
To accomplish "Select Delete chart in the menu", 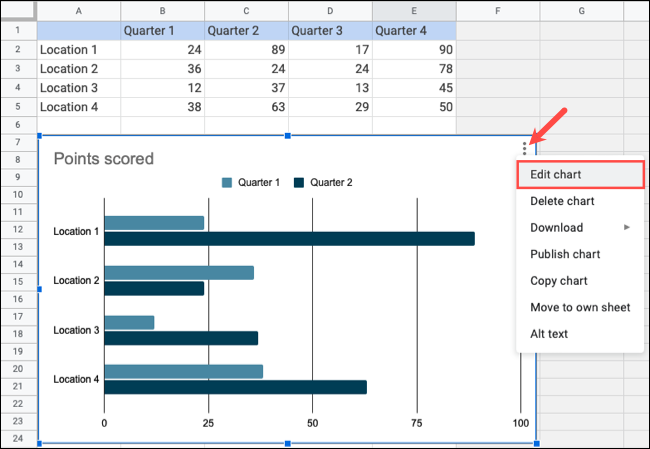I will click(x=580, y=201).
